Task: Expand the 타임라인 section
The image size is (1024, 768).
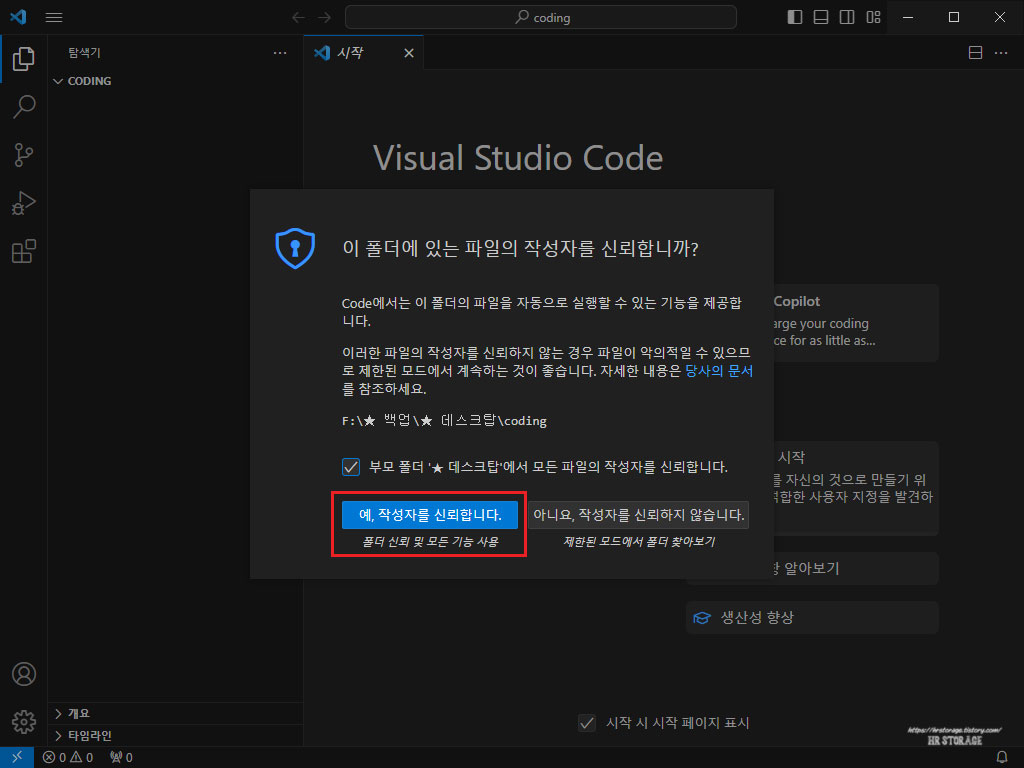Action: [175, 735]
